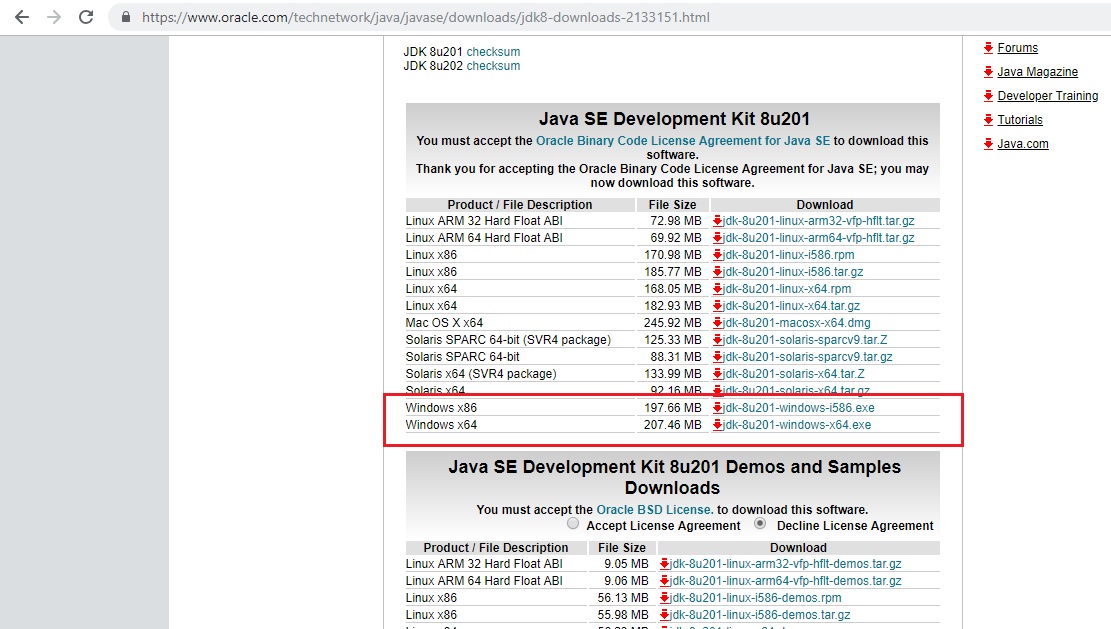Click download arrow icon beside linux-x64.tar.gz
Viewport: 1111px width, 629px height.
(x=718, y=306)
